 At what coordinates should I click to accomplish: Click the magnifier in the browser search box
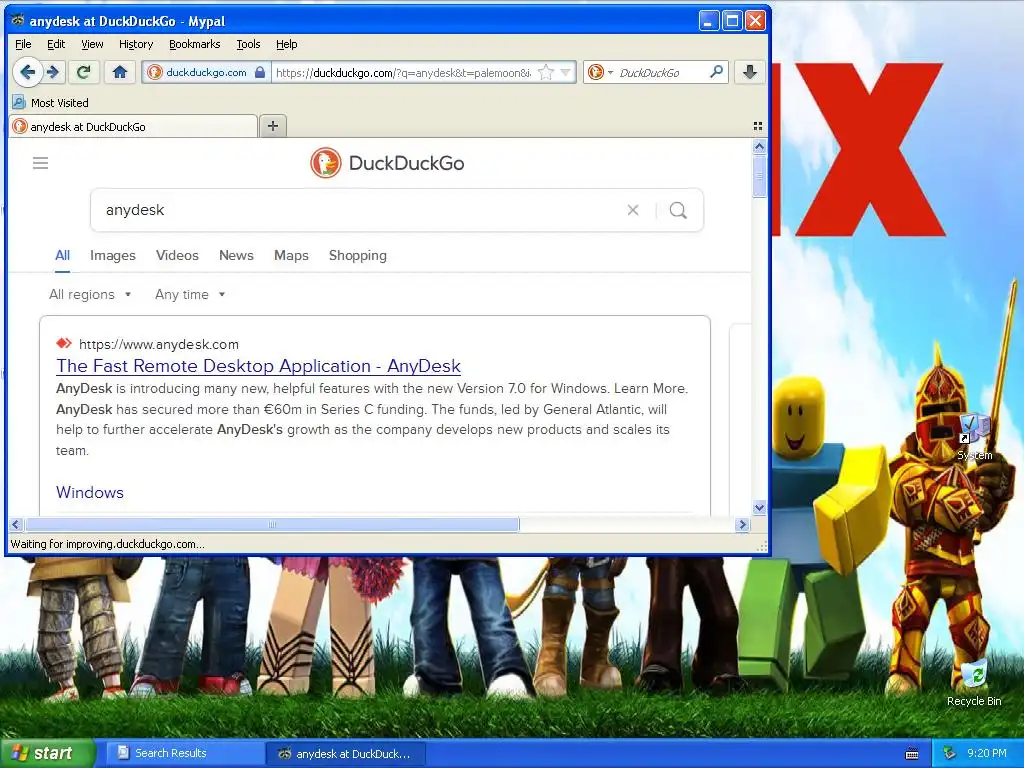coord(716,72)
